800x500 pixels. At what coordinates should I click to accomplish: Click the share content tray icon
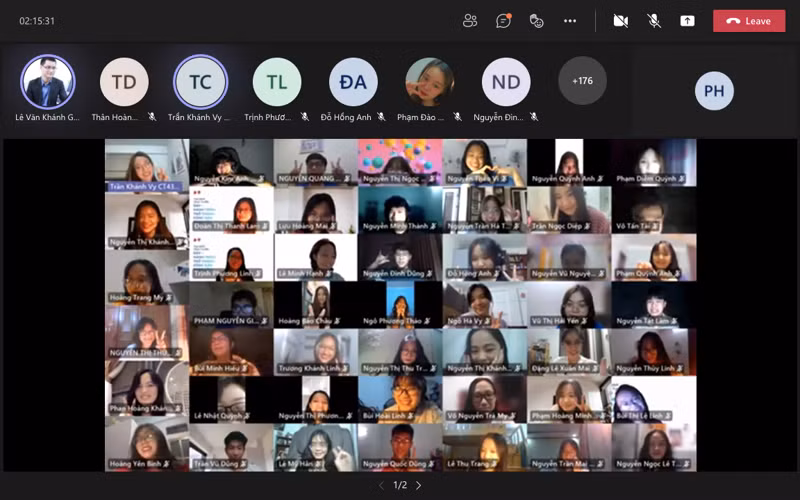tap(687, 21)
